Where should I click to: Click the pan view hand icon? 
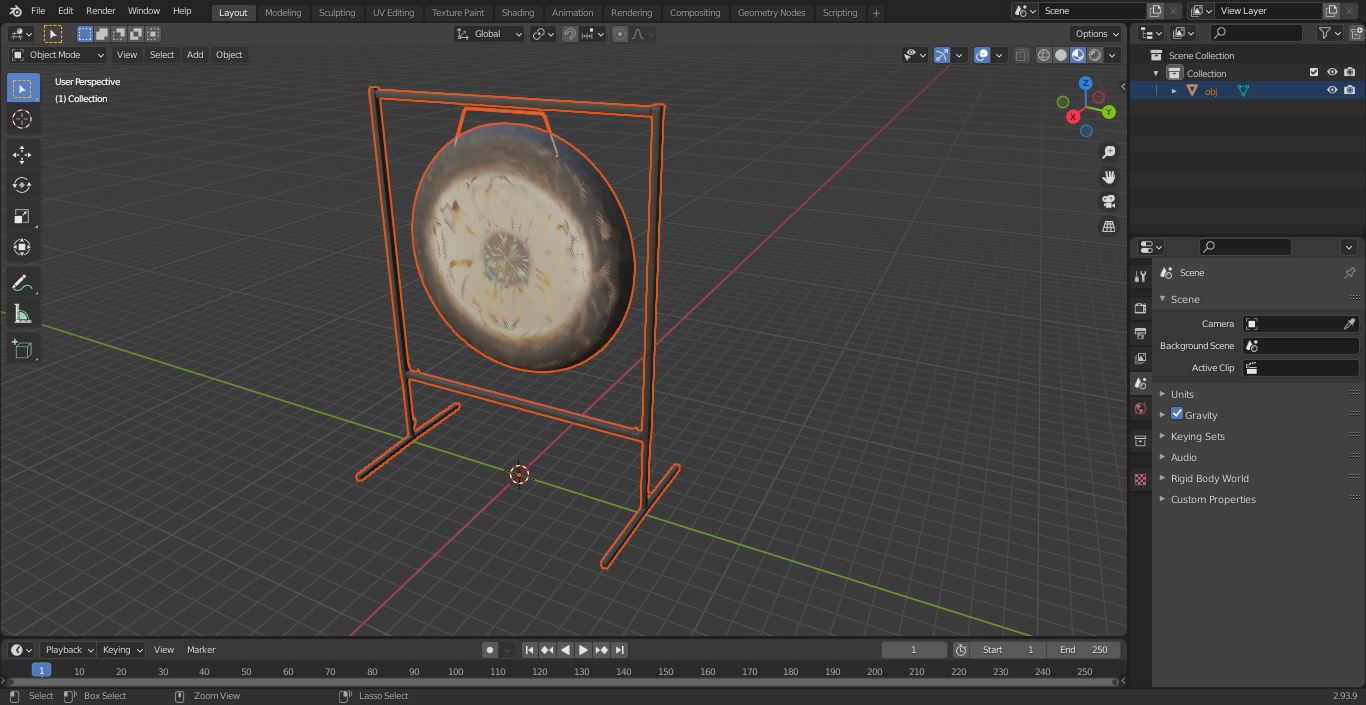tap(1108, 177)
